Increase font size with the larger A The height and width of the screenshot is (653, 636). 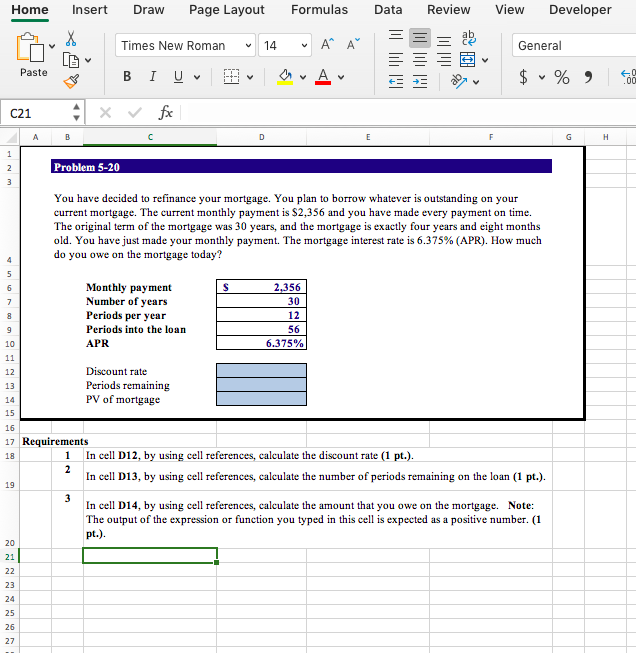click(x=327, y=44)
